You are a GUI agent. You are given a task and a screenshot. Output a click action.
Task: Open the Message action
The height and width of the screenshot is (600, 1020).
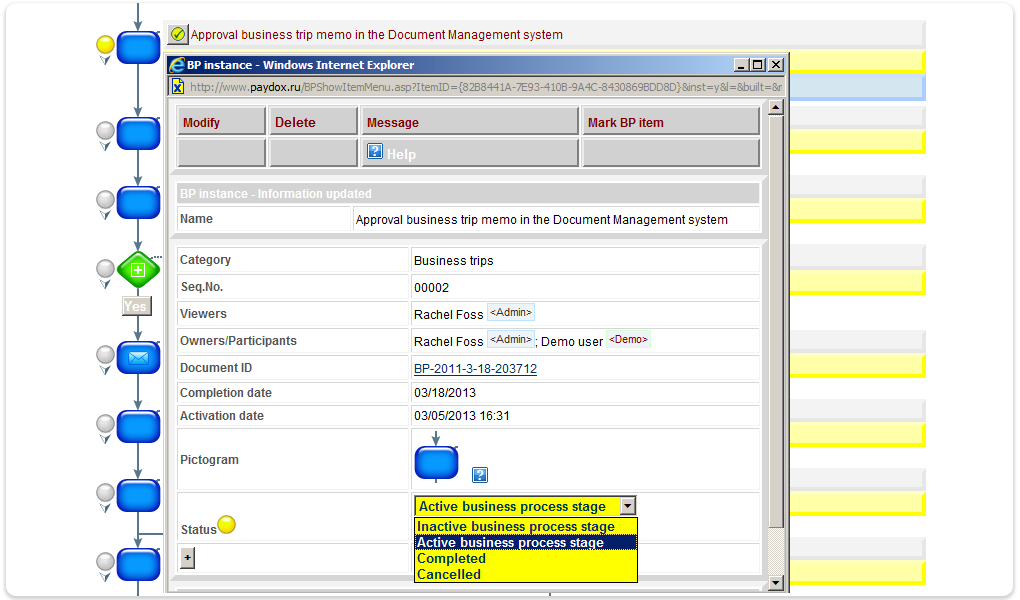coord(470,122)
